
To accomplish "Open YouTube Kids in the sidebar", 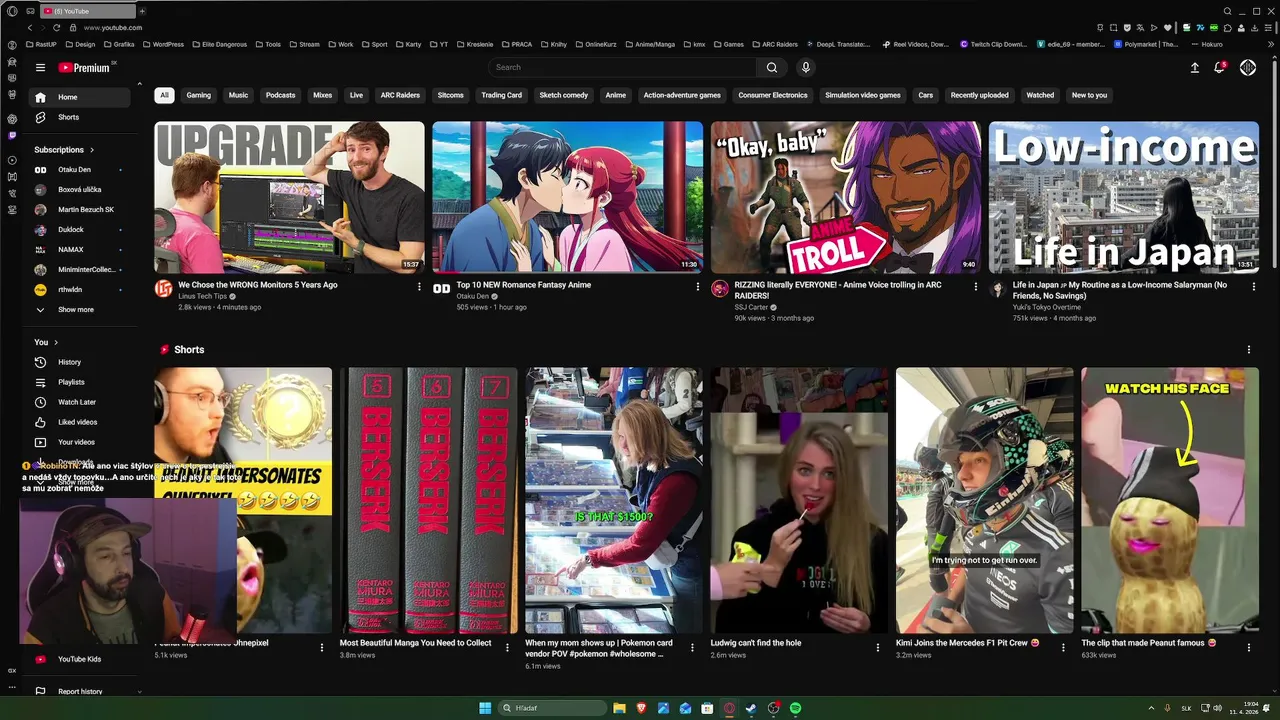I will [x=80, y=659].
